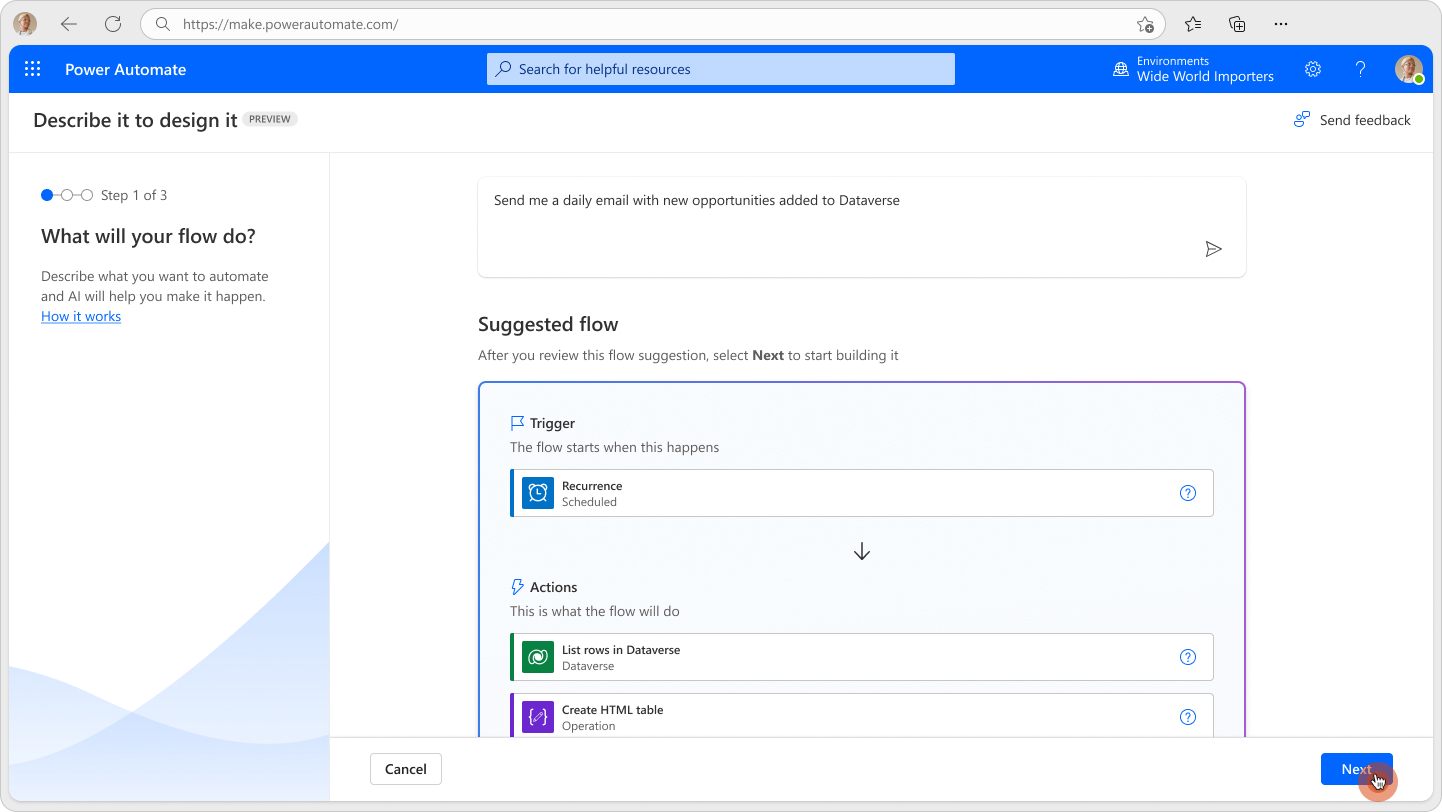Screen dimensions: 1442x812
Task: Reload the page with refresh icon
Action: [113, 24]
